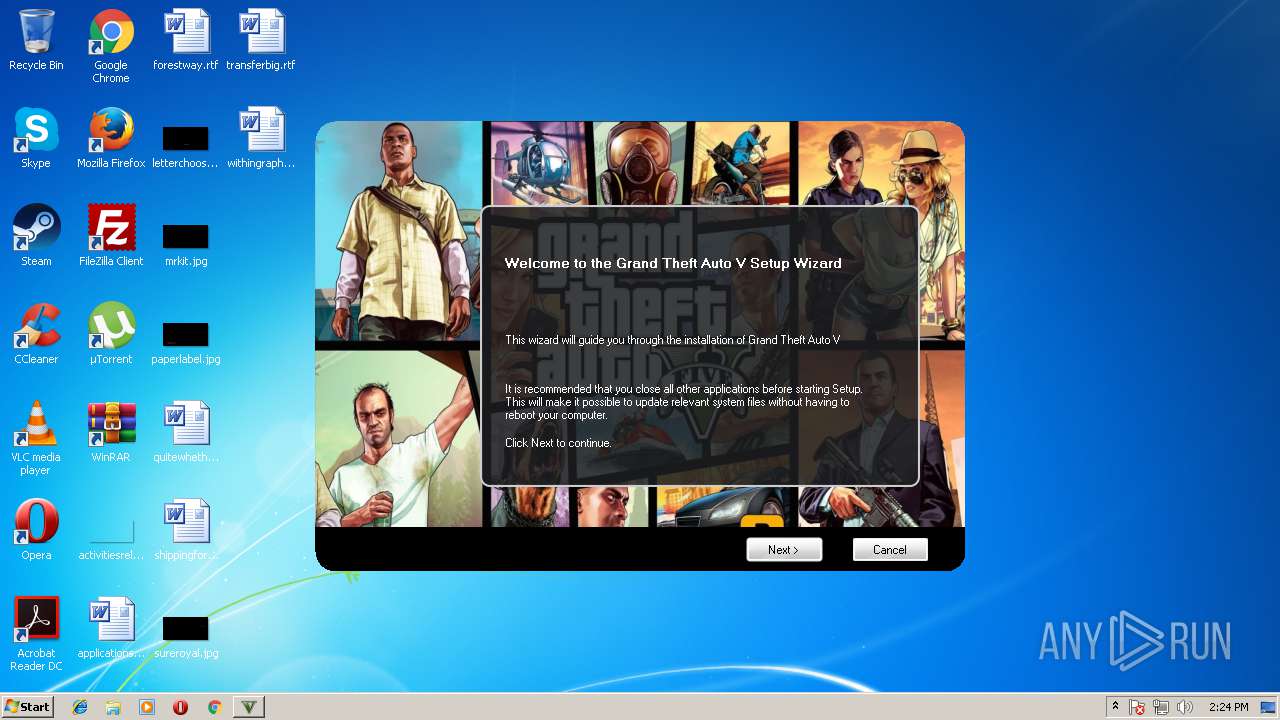Select the sureroyal.jpg image file
The image size is (1280, 720).
coord(186,636)
